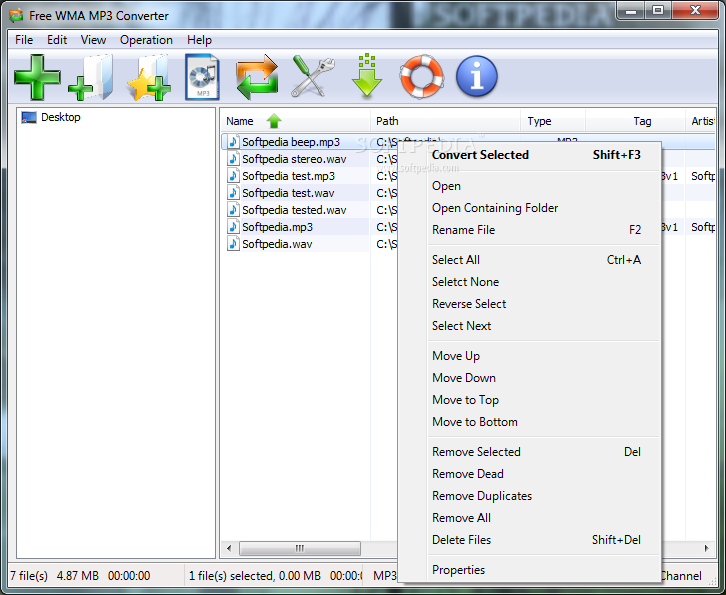Click the scrollbar right arrow
This screenshot has height=595, width=726.
[x=707, y=548]
